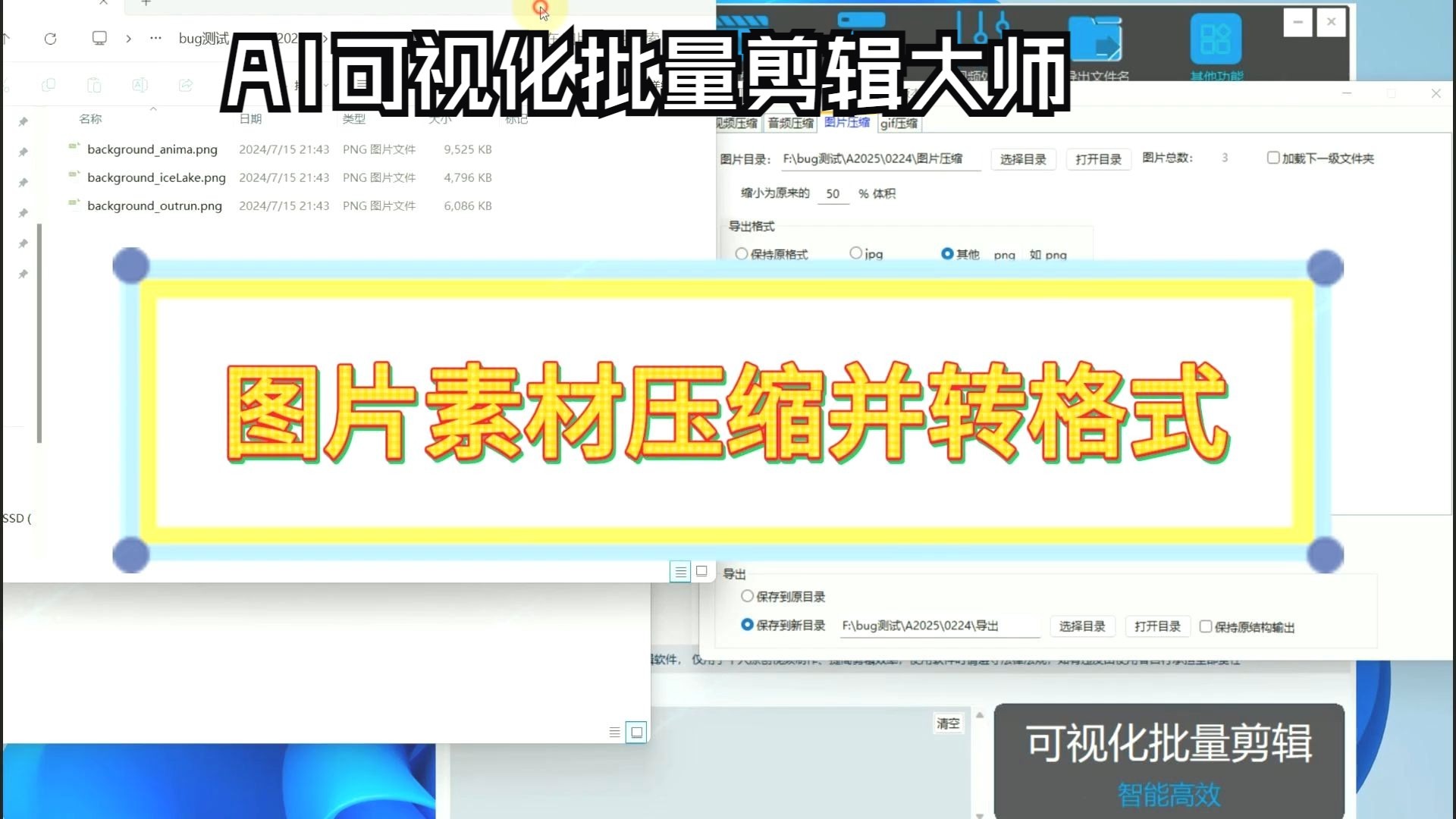This screenshot has width=1456, height=819.
Task: Switch front Explorer to details view icon
Action: point(680,572)
